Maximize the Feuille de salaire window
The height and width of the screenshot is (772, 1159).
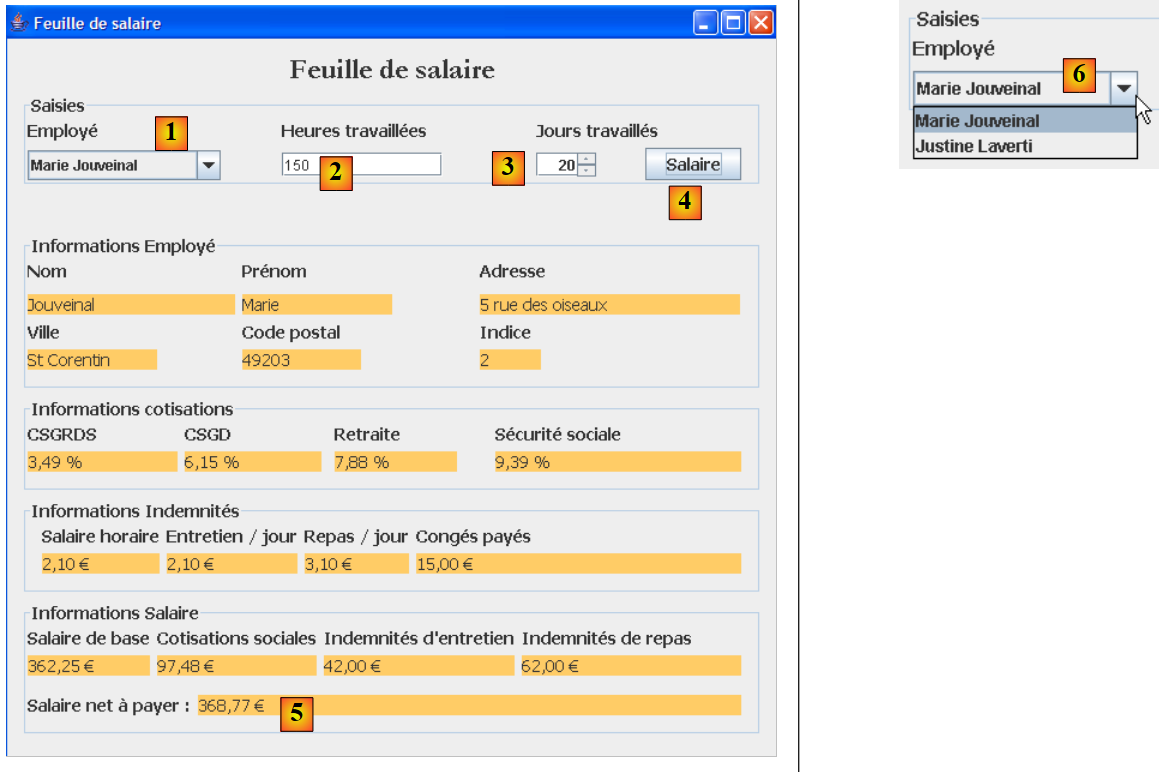coord(733,23)
